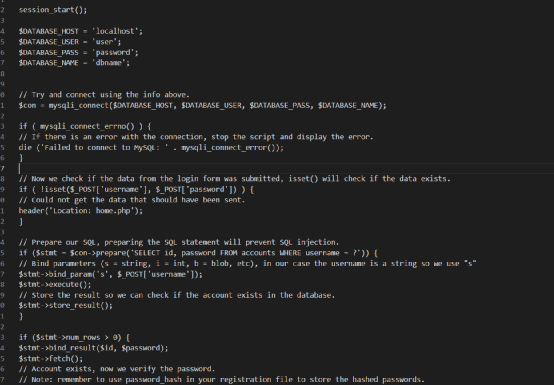Click the 'Try and connect' comment line
The image size is (554, 385).
point(104,95)
